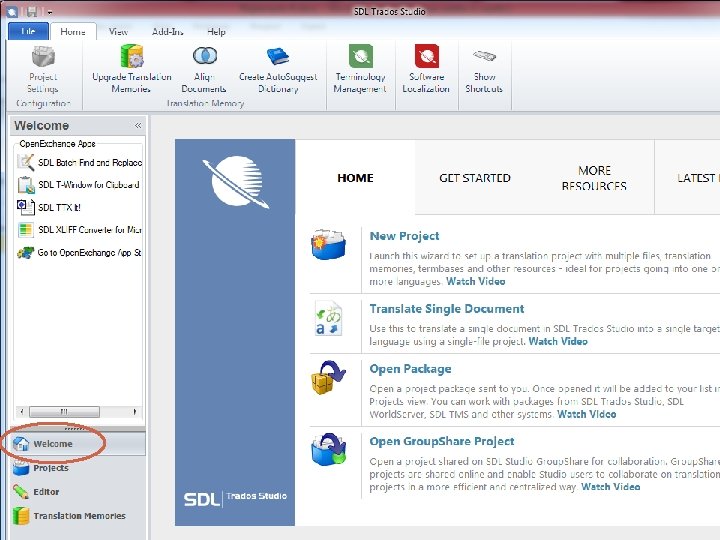Open Project Settings in the ribbon
Screen dimensions: 720x540
[x=43, y=69]
